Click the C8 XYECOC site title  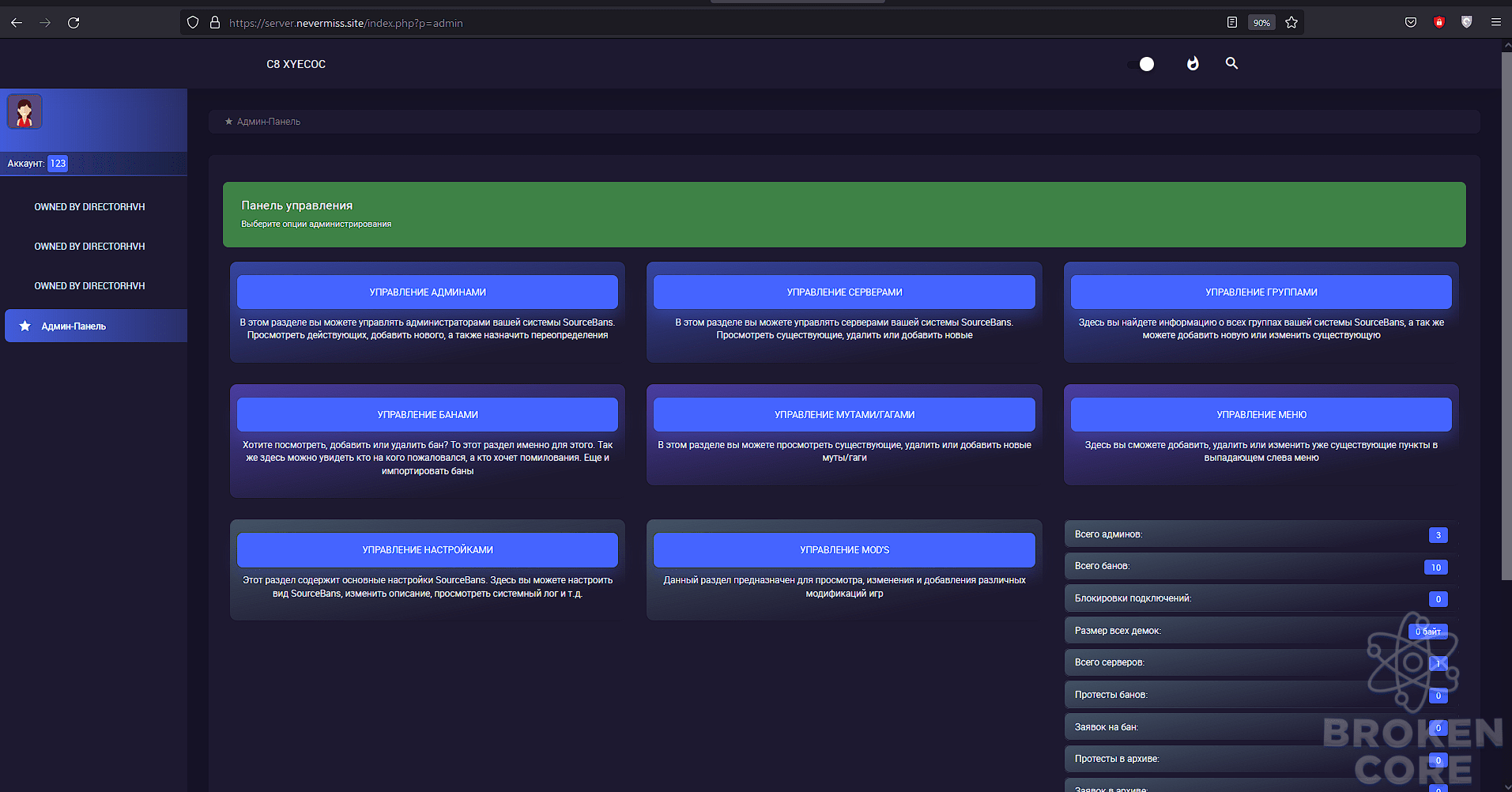[296, 64]
